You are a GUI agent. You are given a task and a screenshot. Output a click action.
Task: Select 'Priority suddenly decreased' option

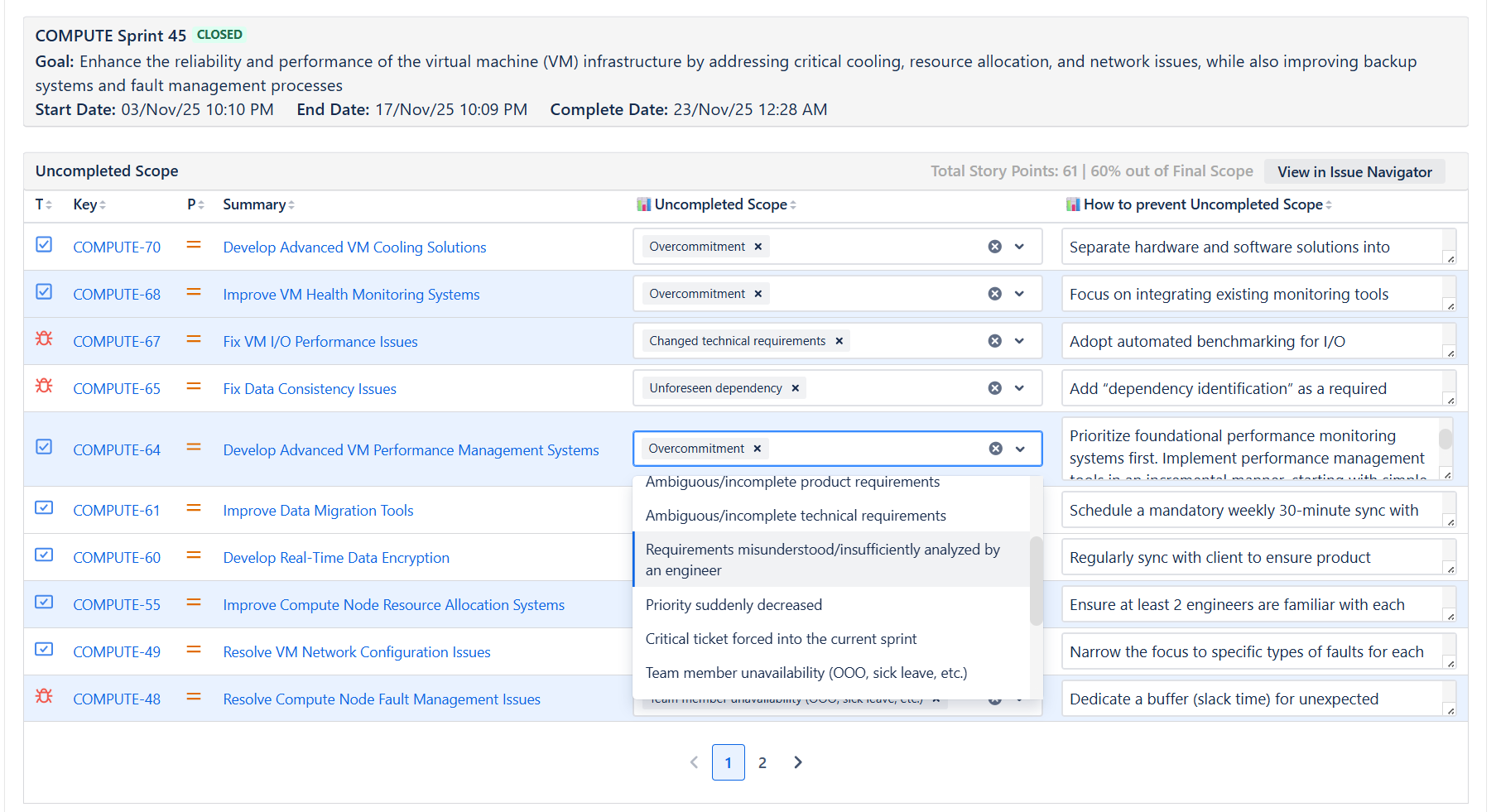click(x=734, y=605)
